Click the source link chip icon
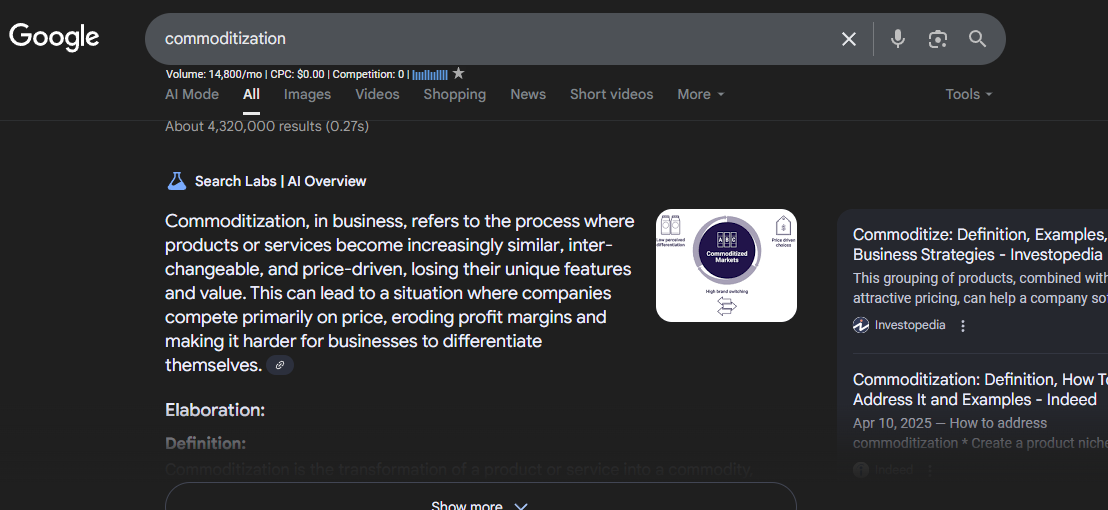This screenshot has width=1108, height=510. (x=280, y=366)
